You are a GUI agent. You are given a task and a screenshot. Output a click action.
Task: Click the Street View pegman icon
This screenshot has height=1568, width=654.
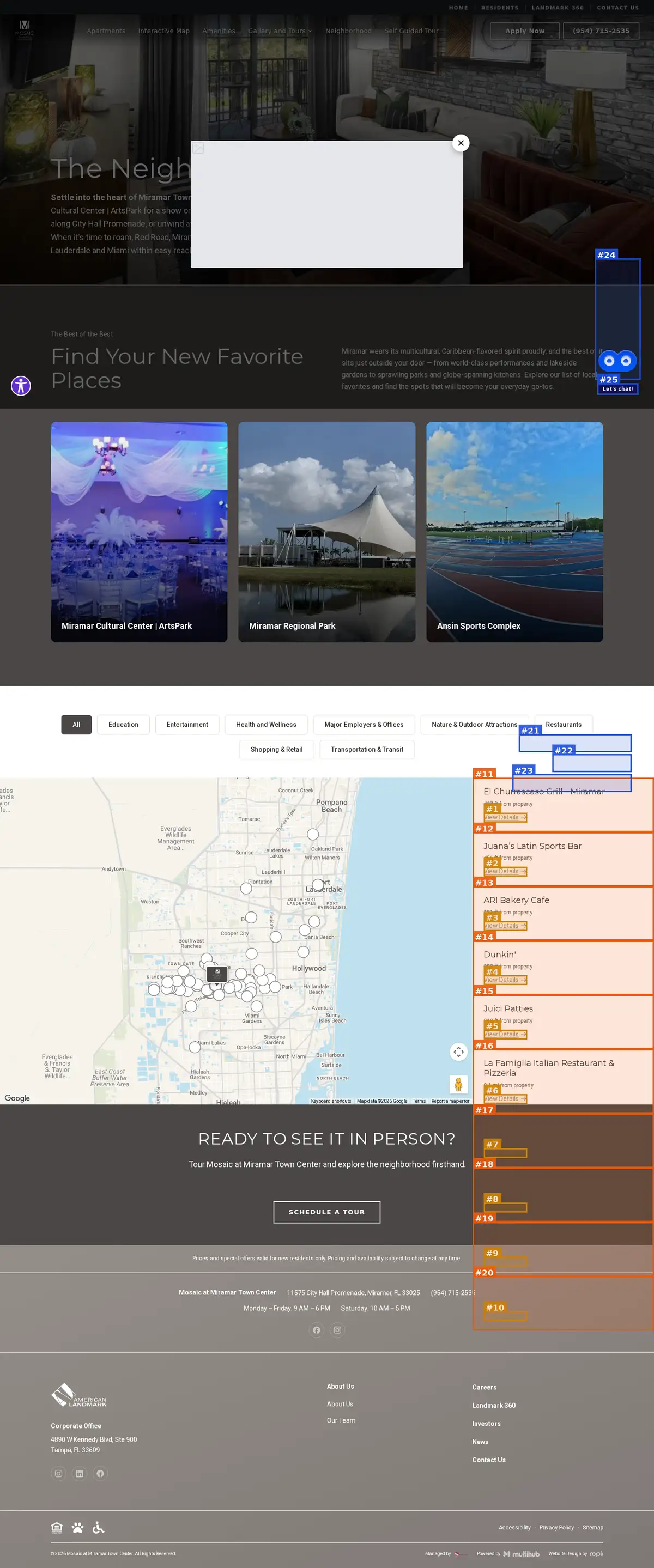tap(458, 1084)
